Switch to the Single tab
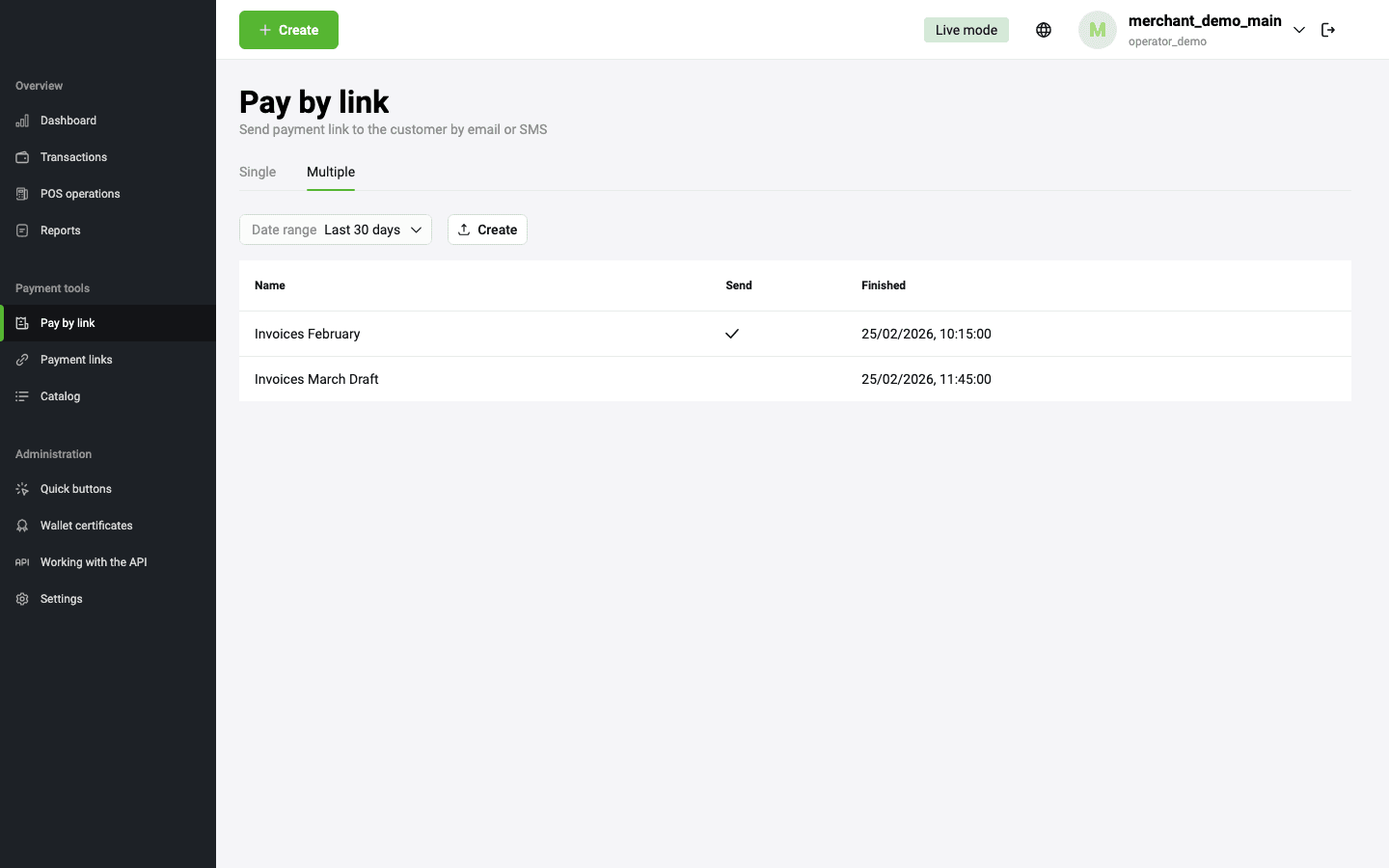Viewport: 1389px width, 868px height. click(258, 172)
